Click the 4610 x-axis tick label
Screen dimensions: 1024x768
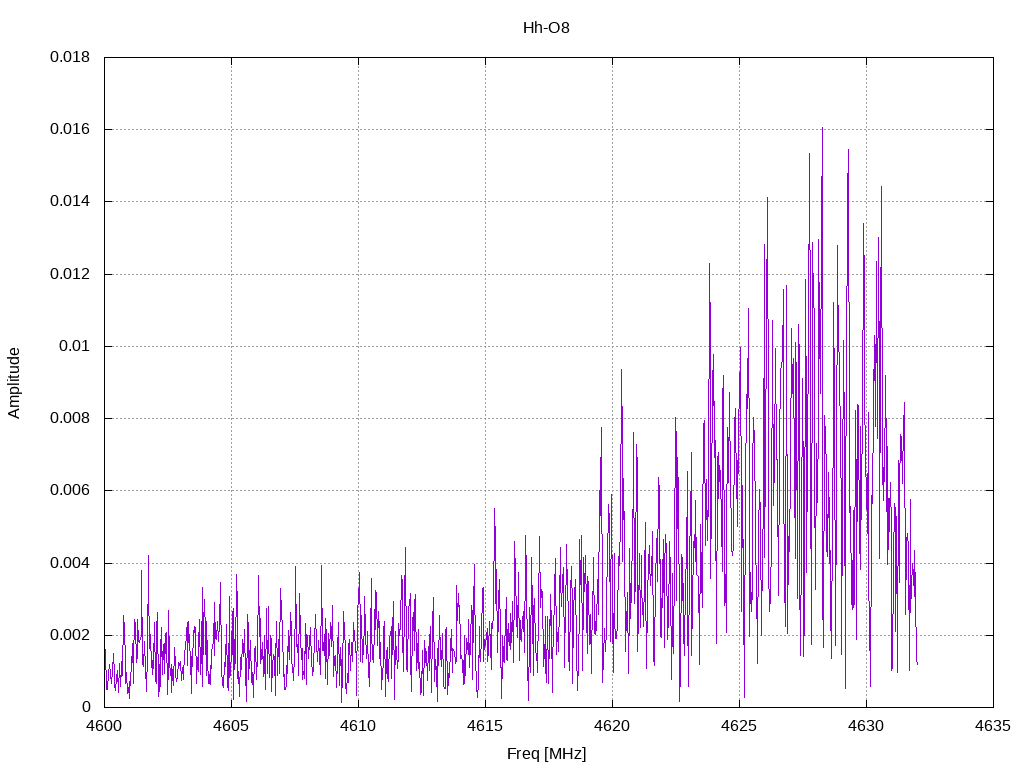359,726
